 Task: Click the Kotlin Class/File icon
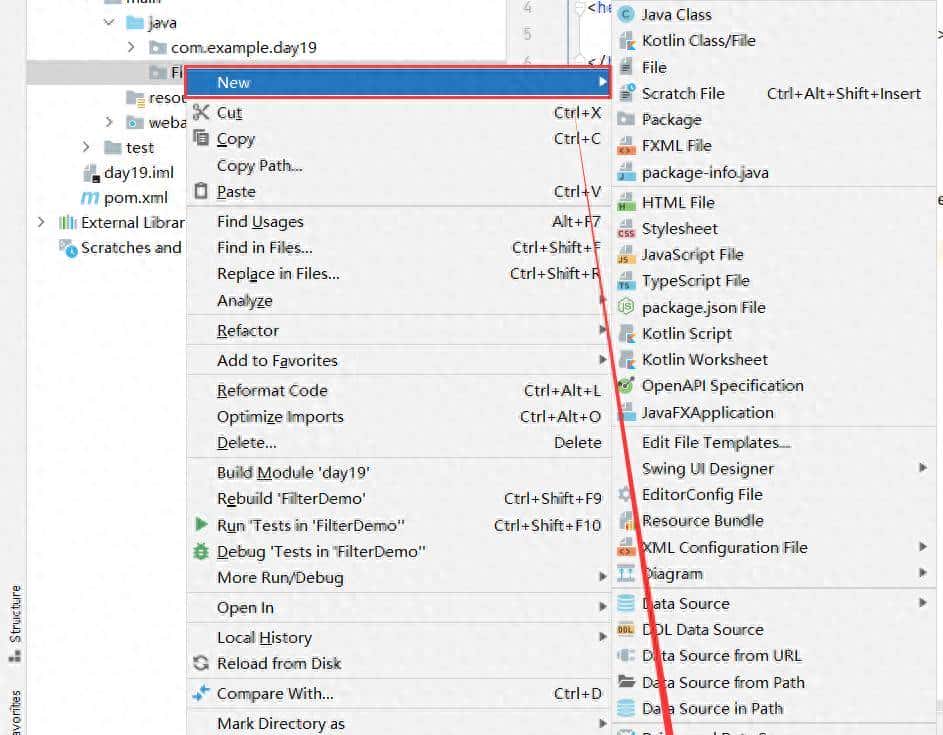627,41
